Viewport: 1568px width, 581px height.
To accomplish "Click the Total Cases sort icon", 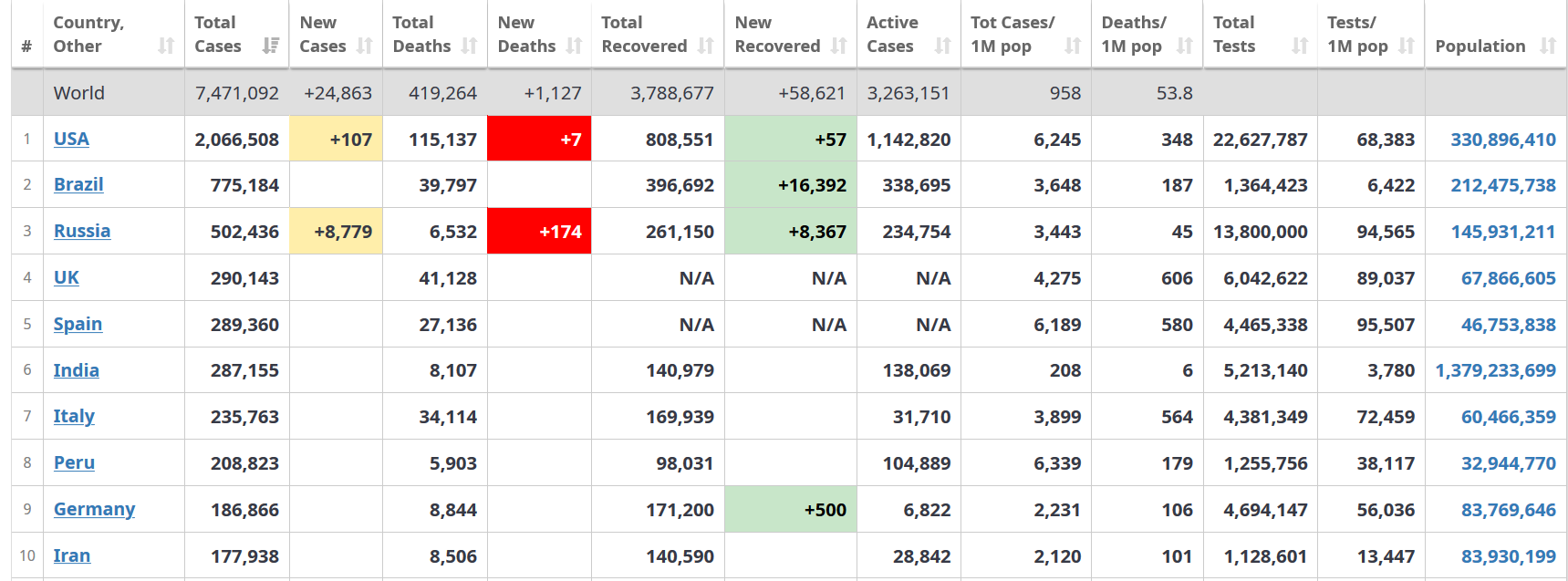I will click(271, 46).
